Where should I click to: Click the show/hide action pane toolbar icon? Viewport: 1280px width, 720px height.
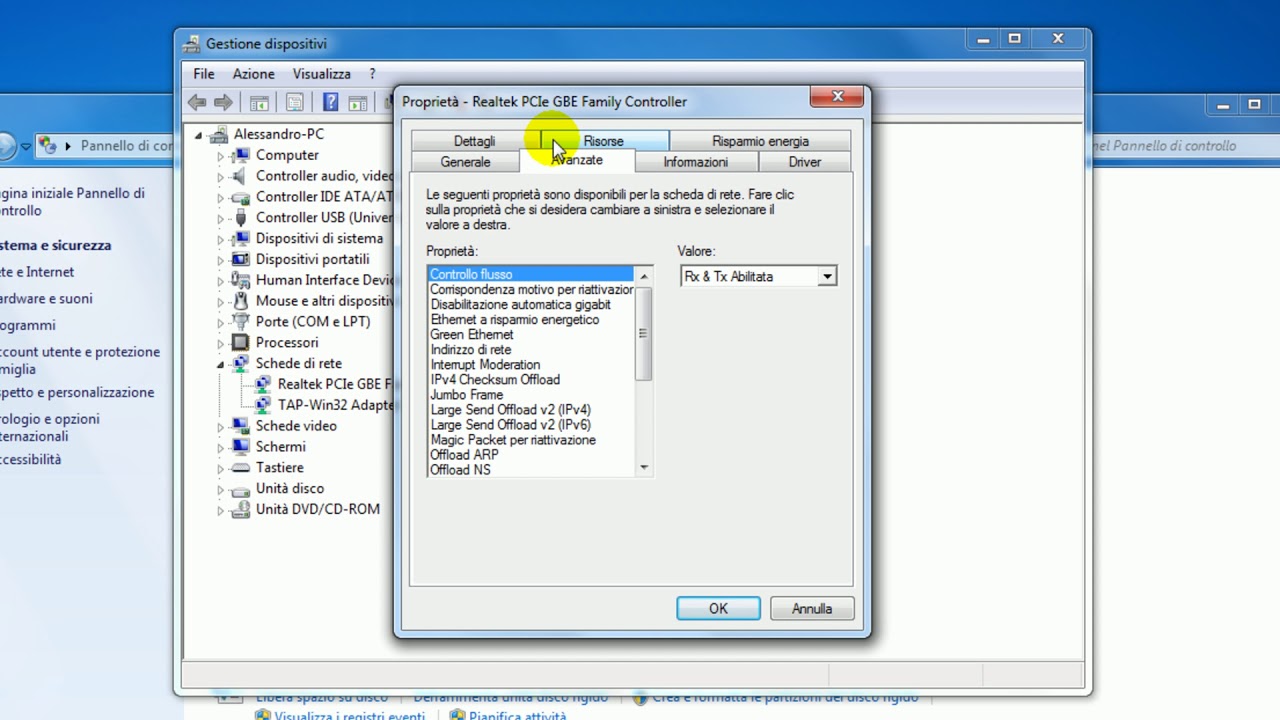[x=357, y=102]
